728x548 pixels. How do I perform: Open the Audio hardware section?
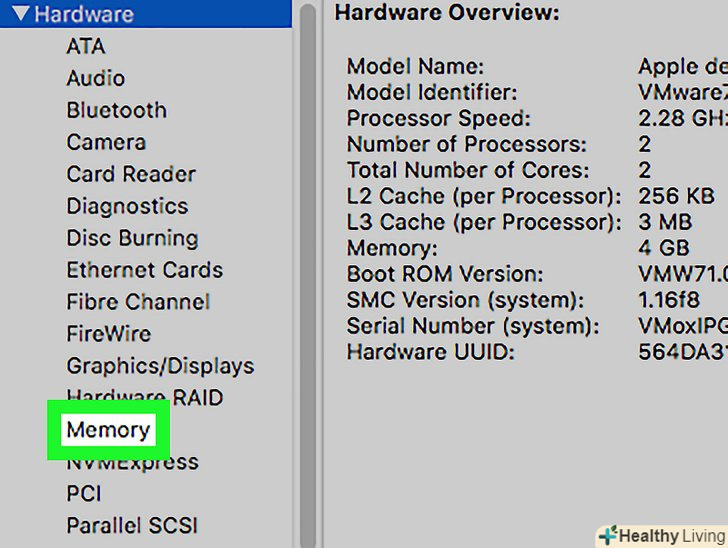(96, 78)
